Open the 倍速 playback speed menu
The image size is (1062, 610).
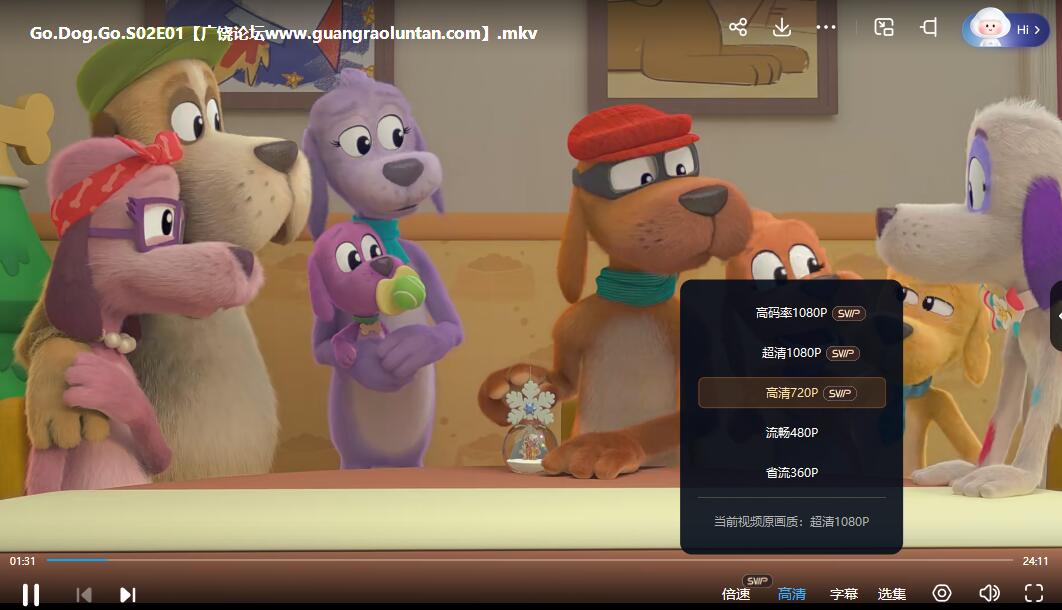[736, 594]
